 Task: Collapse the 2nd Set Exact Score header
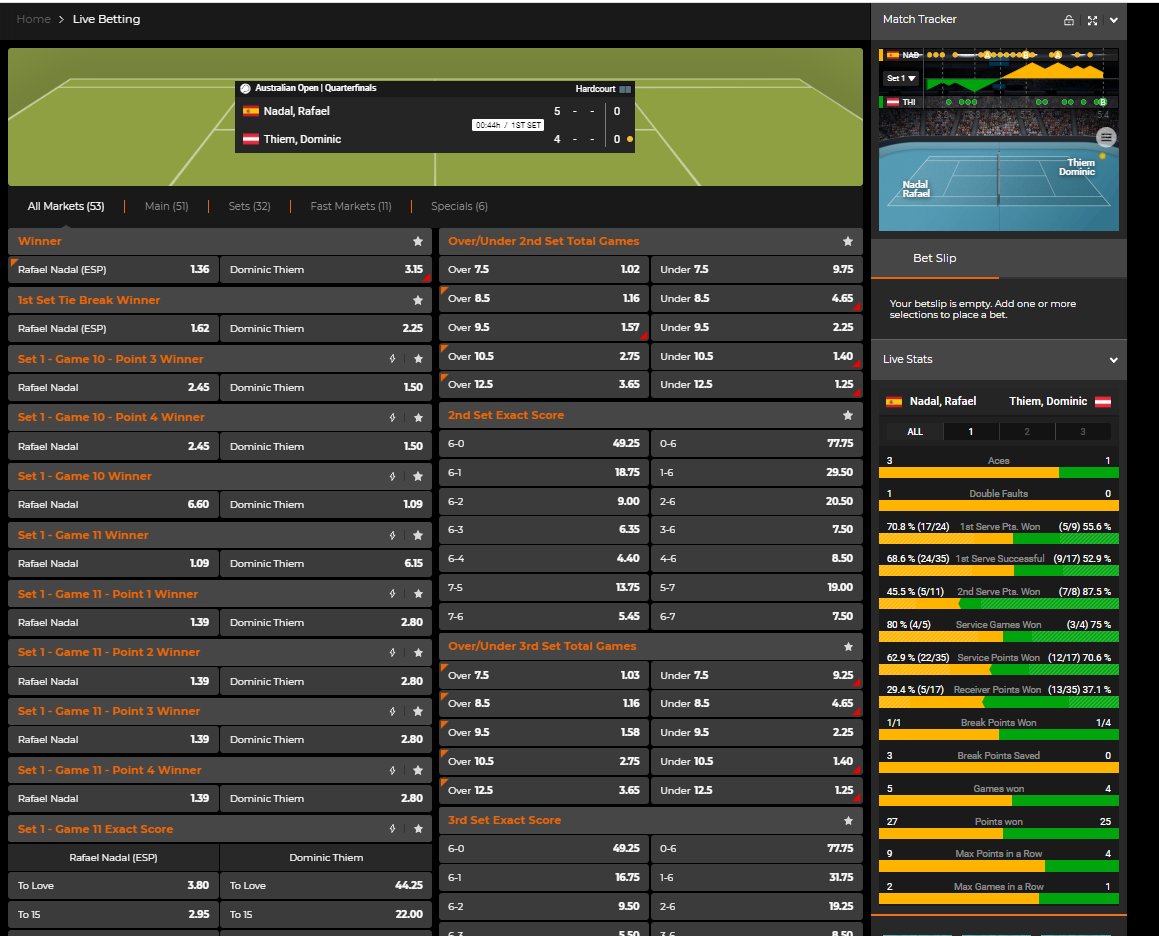click(650, 416)
